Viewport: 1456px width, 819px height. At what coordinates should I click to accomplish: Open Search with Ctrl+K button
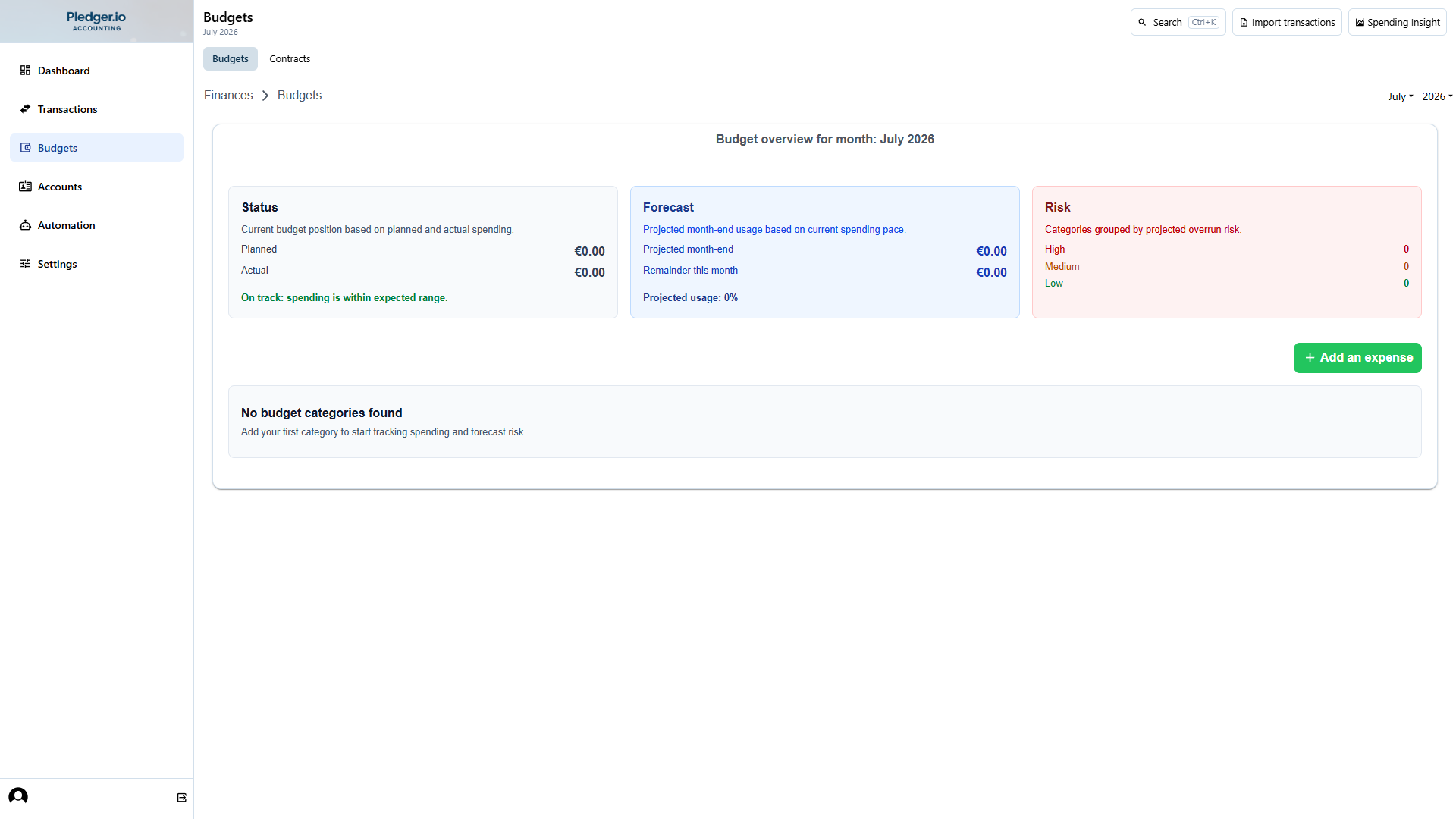pyautogui.click(x=1178, y=23)
